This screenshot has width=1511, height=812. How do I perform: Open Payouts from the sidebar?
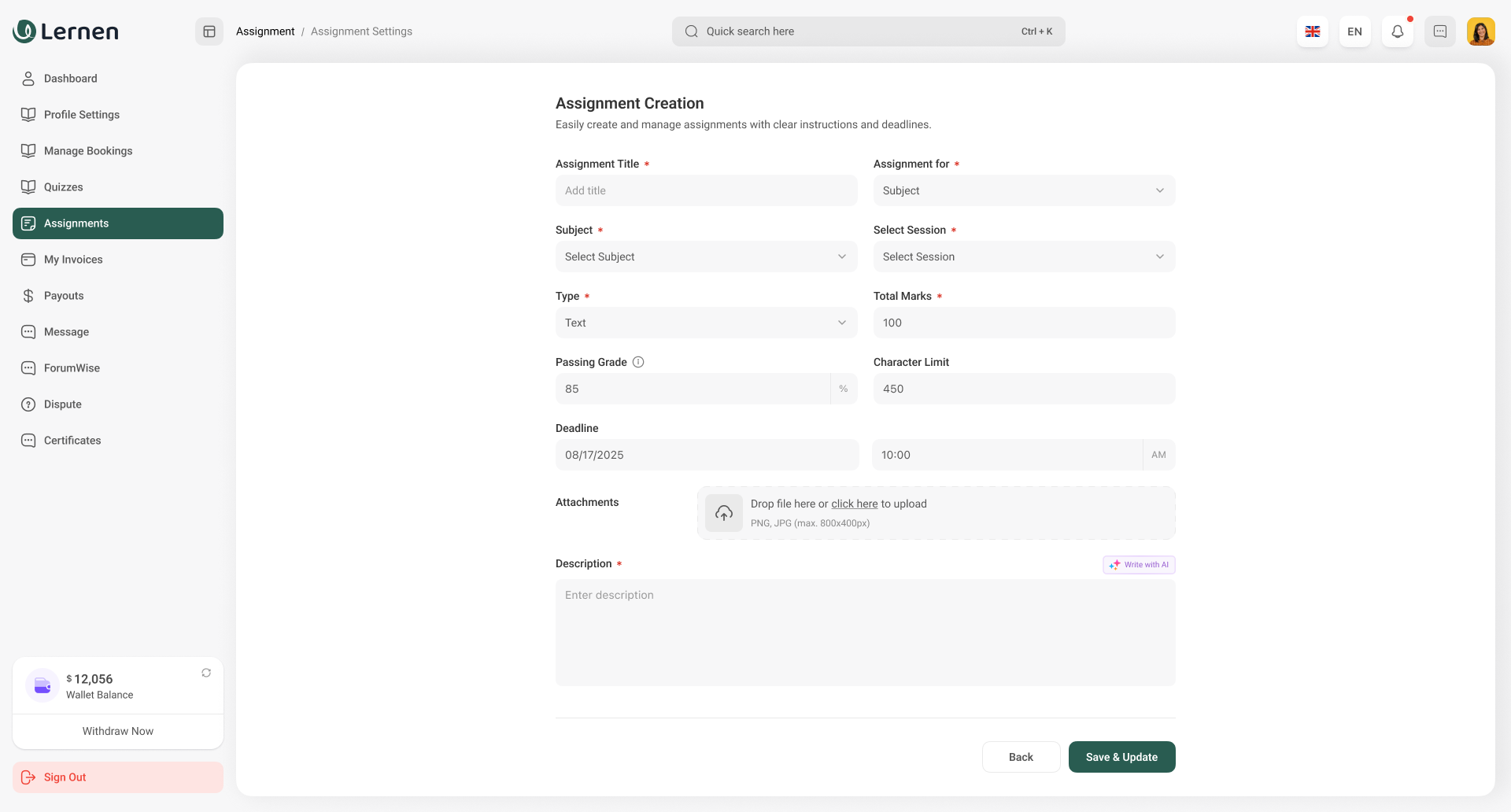coord(63,296)
